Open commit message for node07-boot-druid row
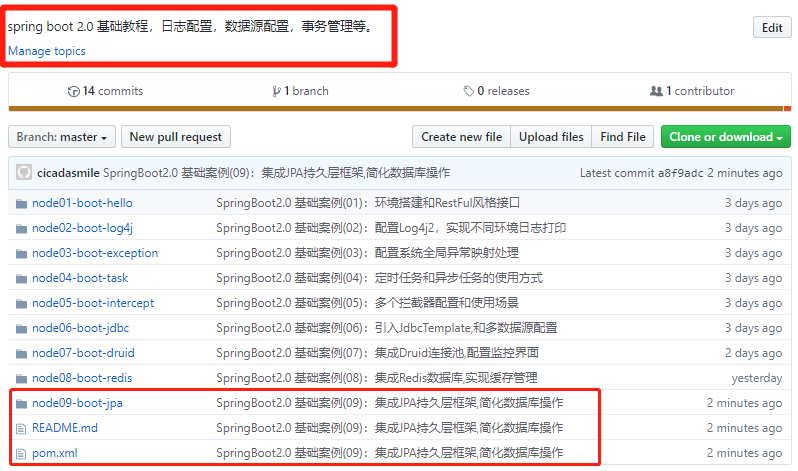Image resolution: width=798 pixels, height=471 pixels. coord(378,353)
